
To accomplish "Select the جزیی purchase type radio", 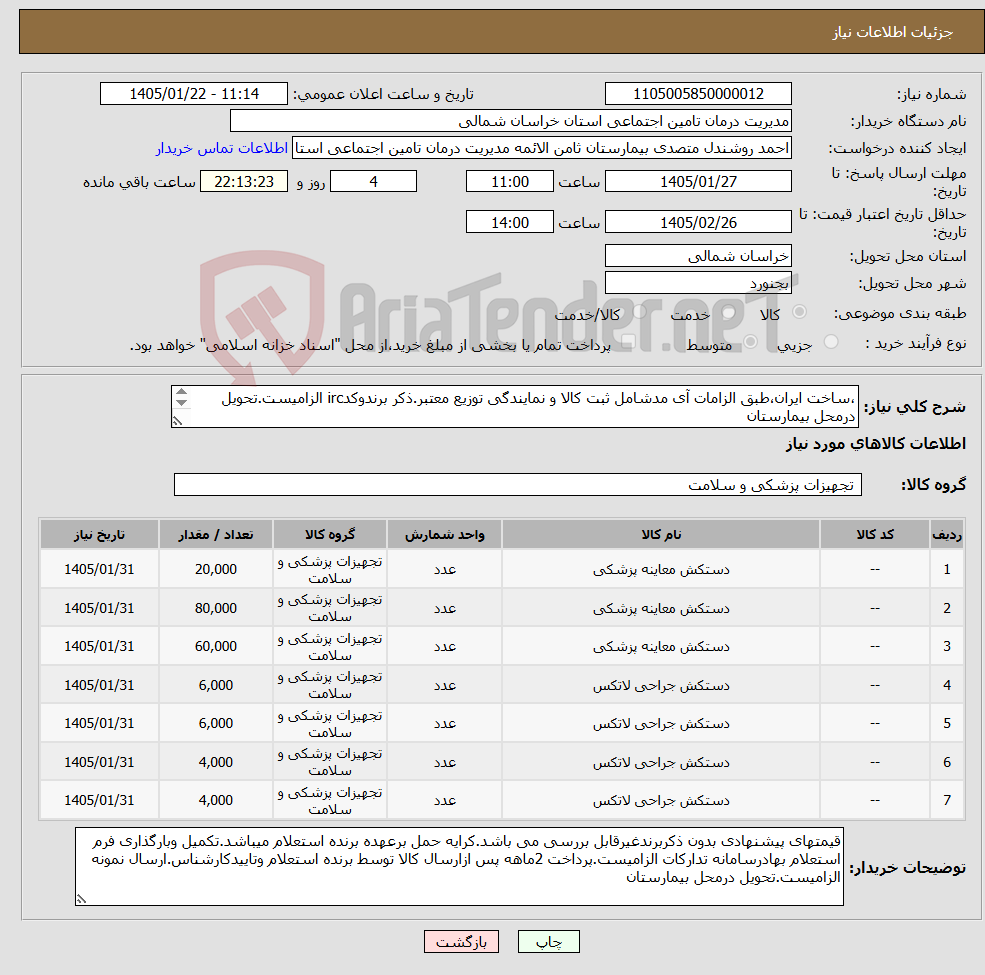I will [x=830, y=342].
